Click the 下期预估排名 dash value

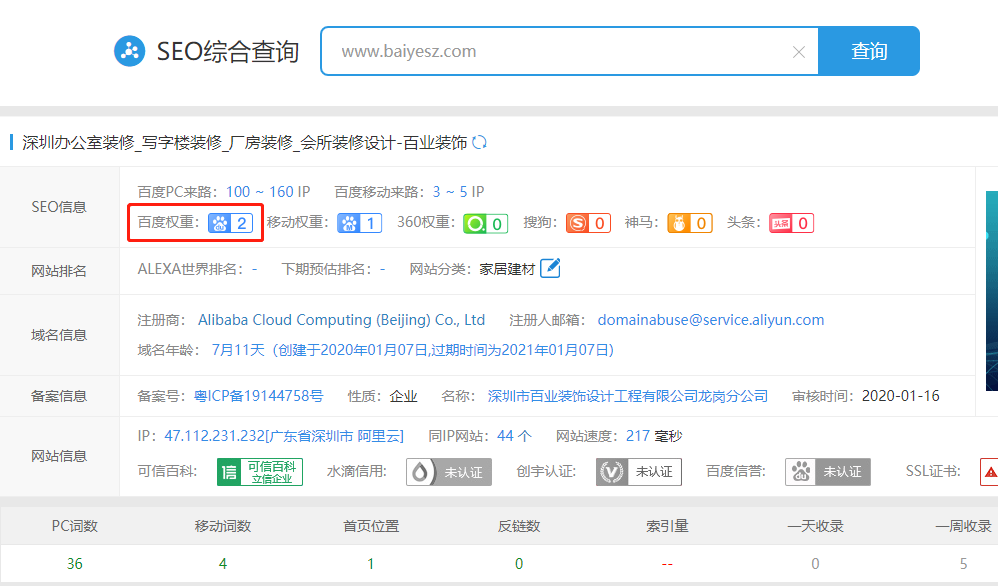383,269
